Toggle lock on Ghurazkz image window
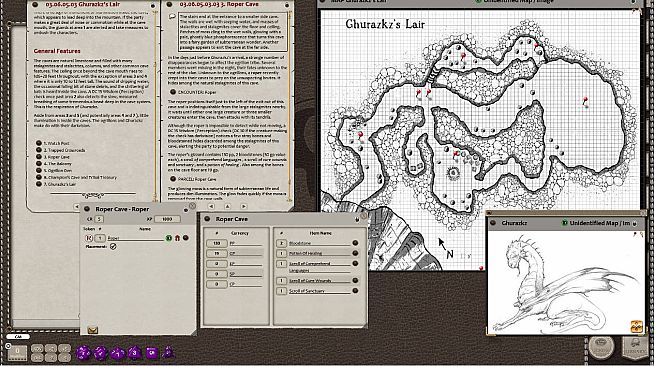 click(635, 224)
